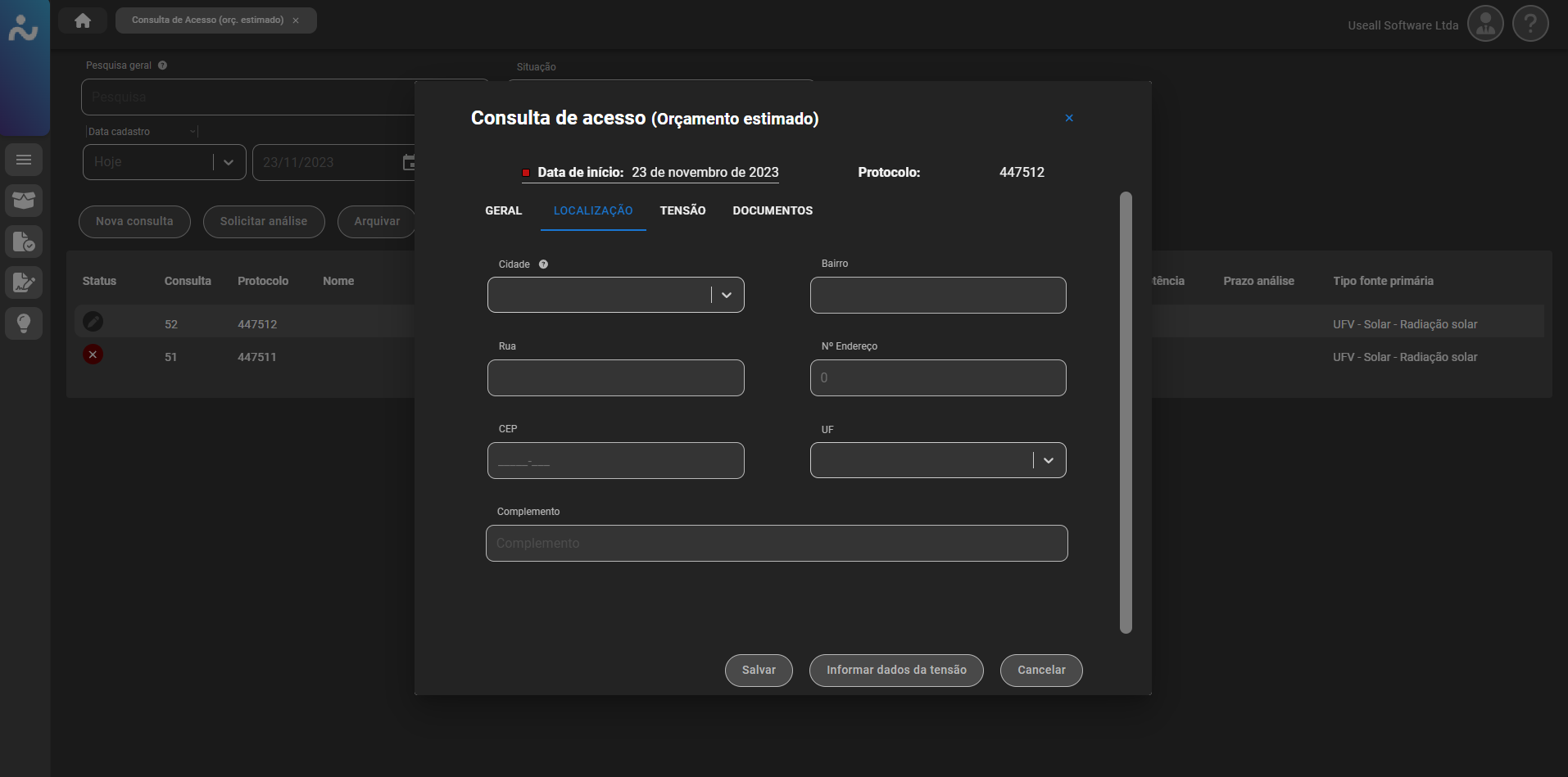The width and height of the screenshot is (1568, 777).
Task: Close the Consulta de acesso dialog
Action: tap(1068, 118)
